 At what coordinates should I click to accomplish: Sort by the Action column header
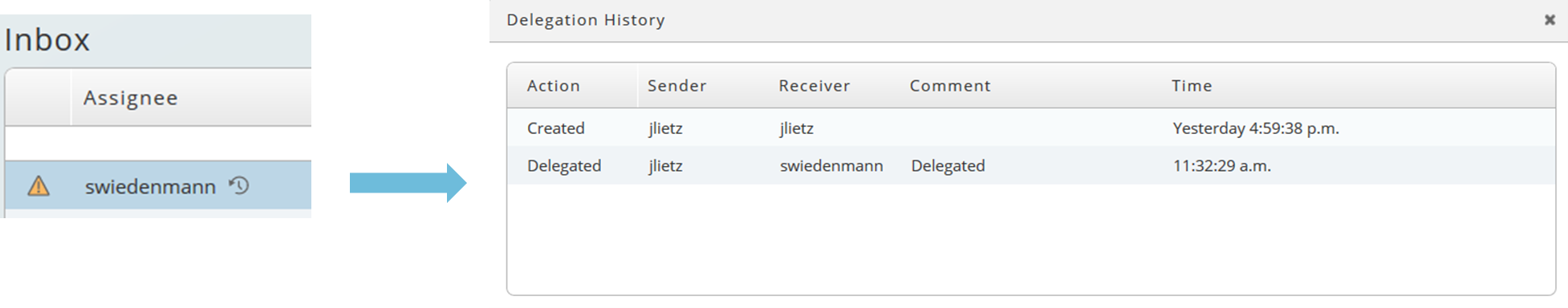coord(553,86)
